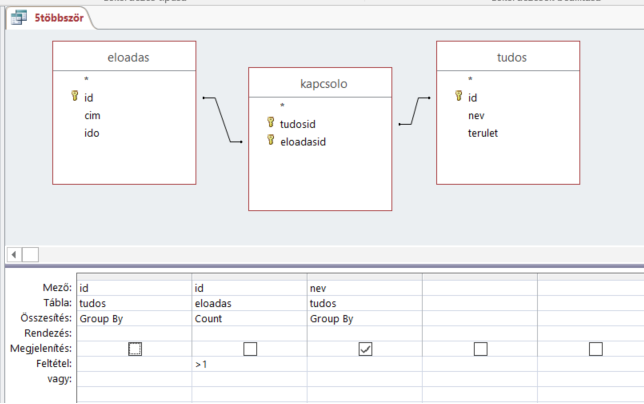This screenshot has height=404, width=644.
Task: Select the cim field in eloadas table
Action: tap(93, 115)
